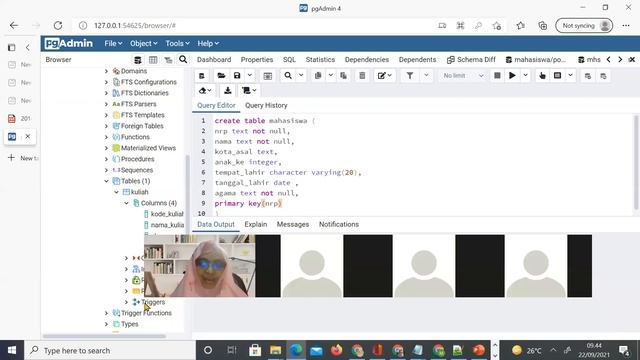Click the Browser panel View Data grid icon

(x=153, y=60)
